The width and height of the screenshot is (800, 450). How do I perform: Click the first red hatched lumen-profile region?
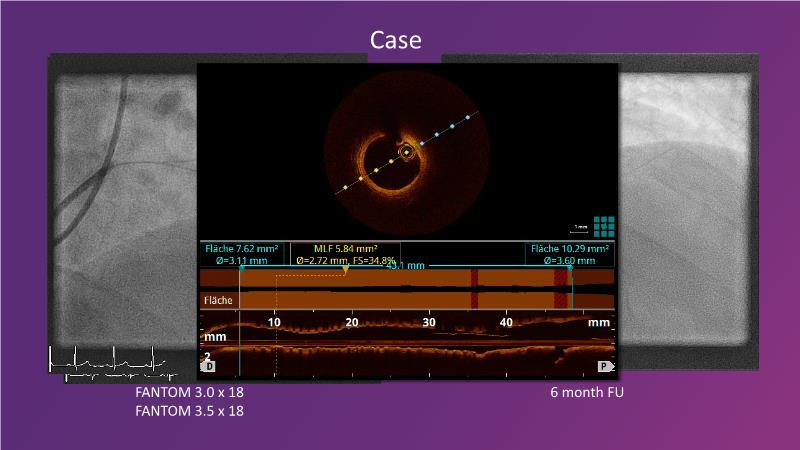tap(475, 288)
